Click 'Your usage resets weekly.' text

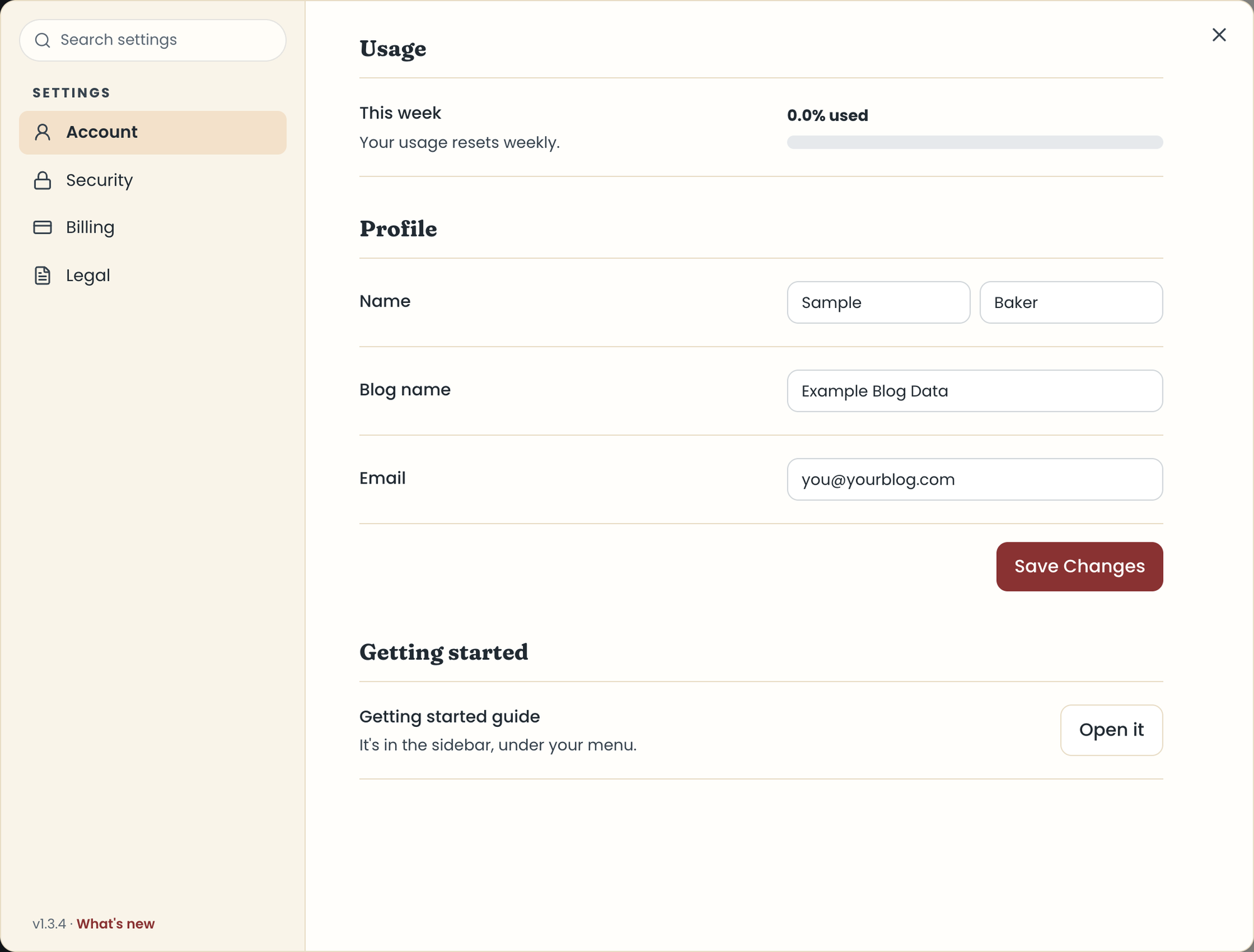[460, 143]
